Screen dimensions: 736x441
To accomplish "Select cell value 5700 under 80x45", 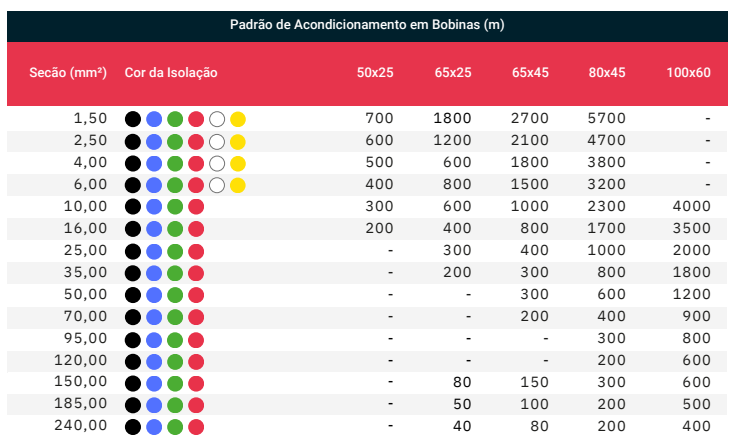I will 606,118.
